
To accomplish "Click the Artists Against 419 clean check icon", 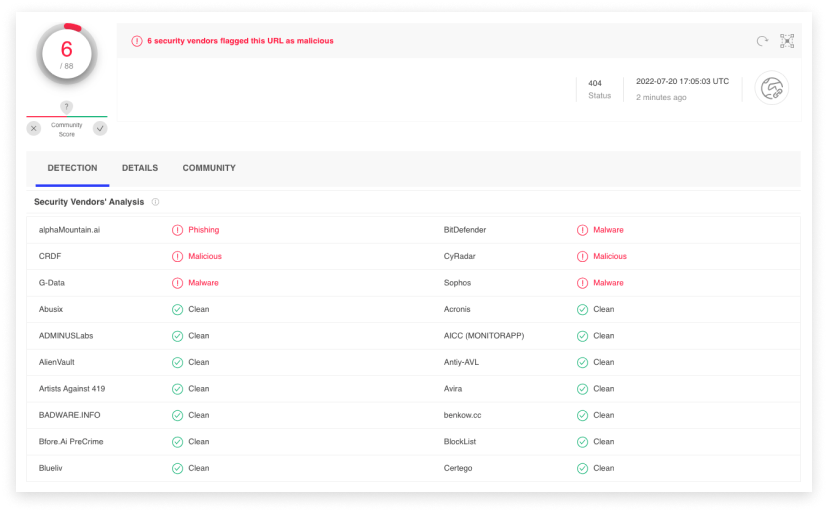I will 177,389.
